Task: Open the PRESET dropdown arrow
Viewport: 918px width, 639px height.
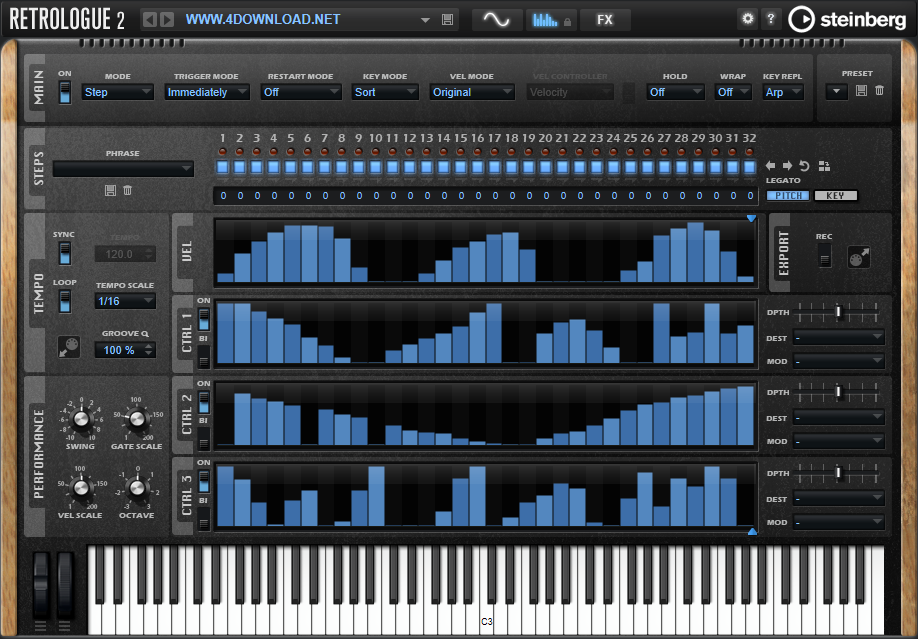Action: tap(837, 91)
